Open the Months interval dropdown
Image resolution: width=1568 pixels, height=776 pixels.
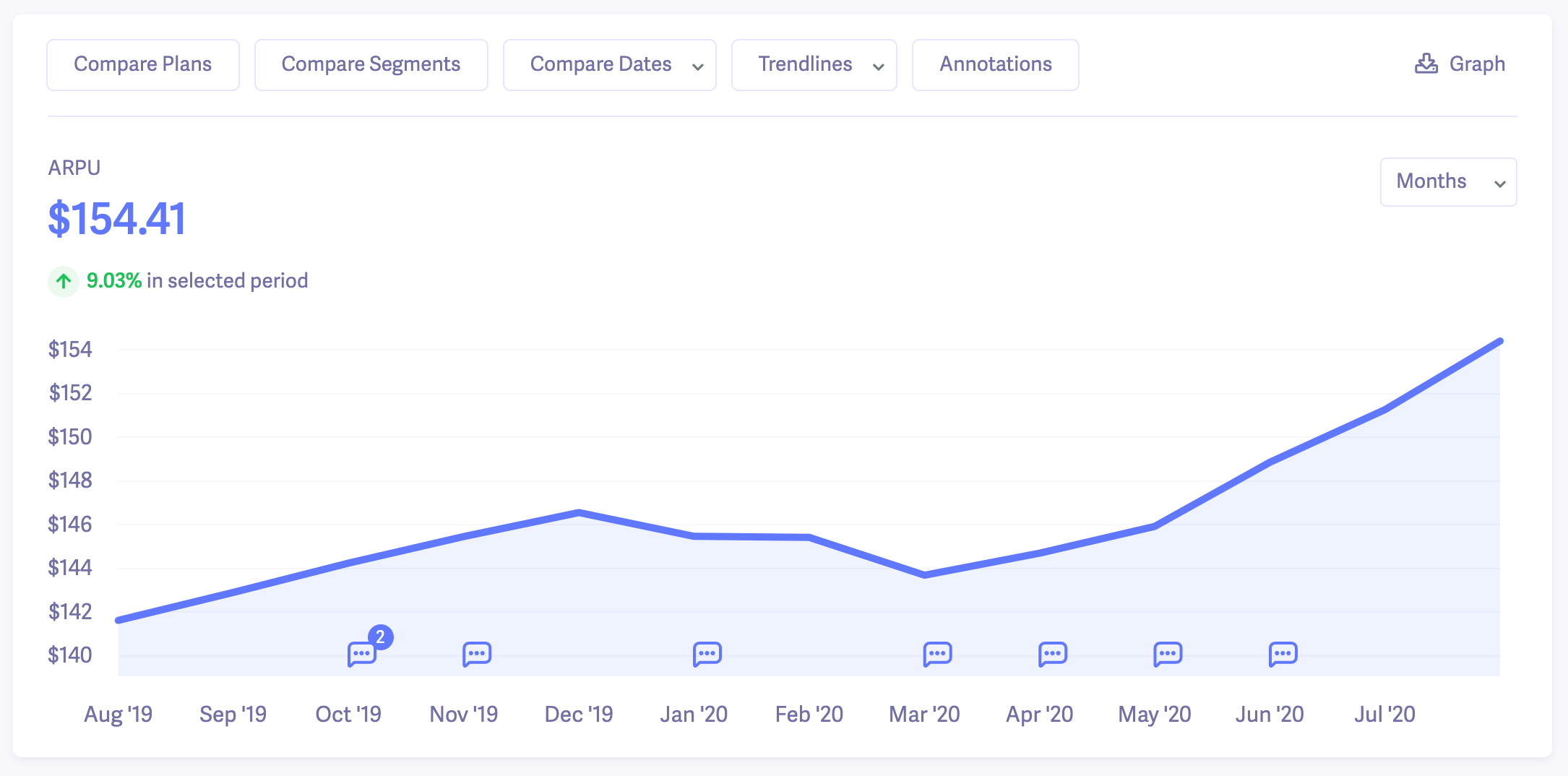tap(1448, 182)
